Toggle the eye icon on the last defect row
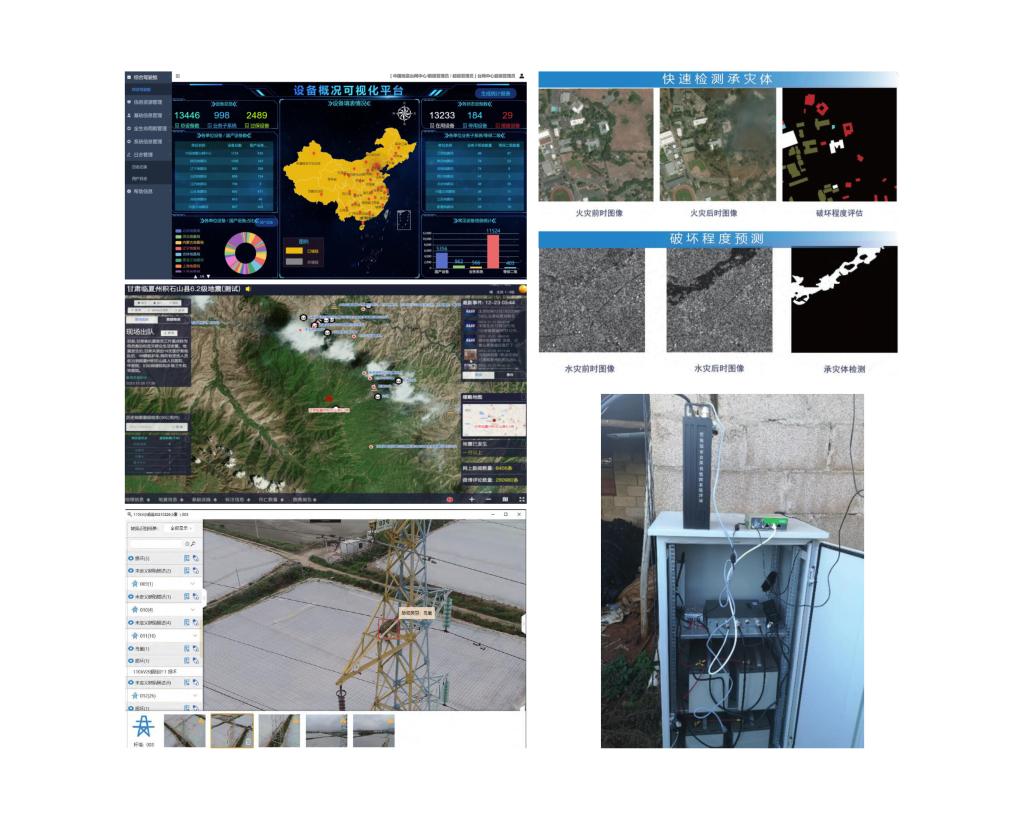The image size is (1024, 819). coord(132,708)
